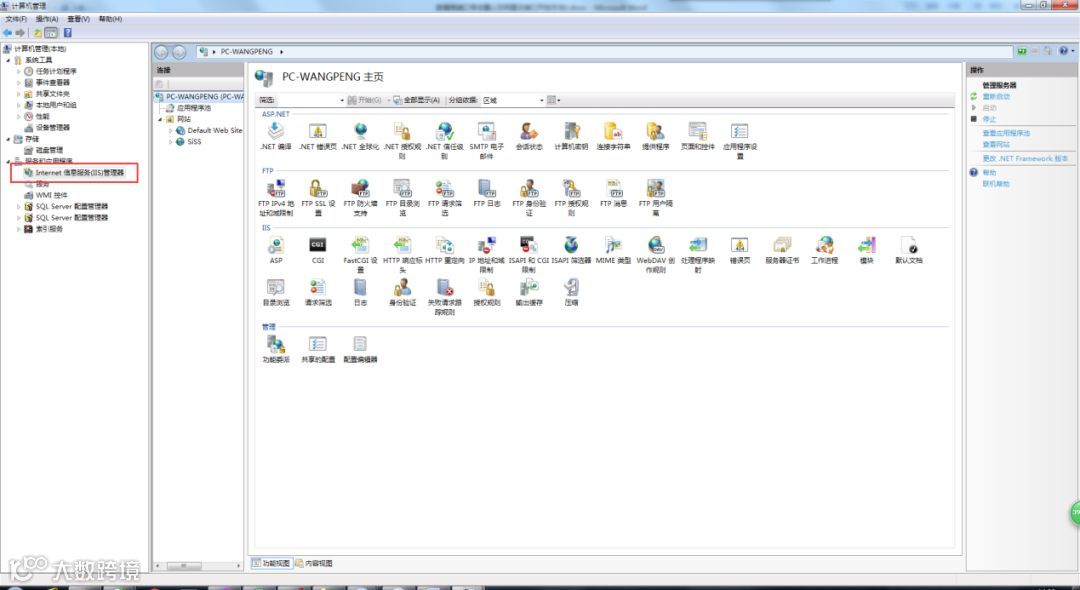
Task: Open FTP IPv4 地址和域限制 icon
Action: pyautogui.click(x=276, y=188)
